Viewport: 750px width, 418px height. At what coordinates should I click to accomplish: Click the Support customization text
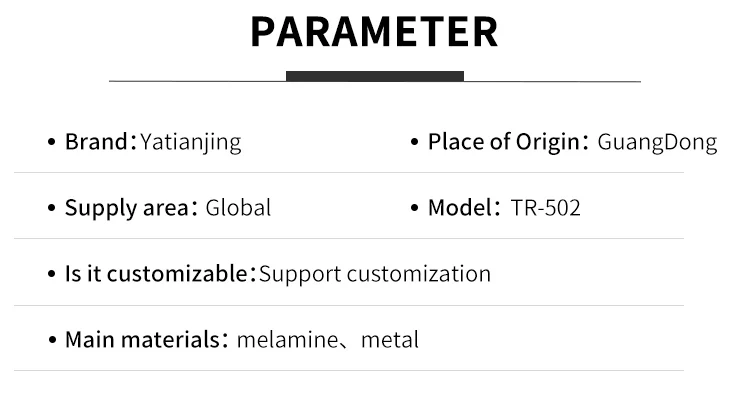(375, 273)
